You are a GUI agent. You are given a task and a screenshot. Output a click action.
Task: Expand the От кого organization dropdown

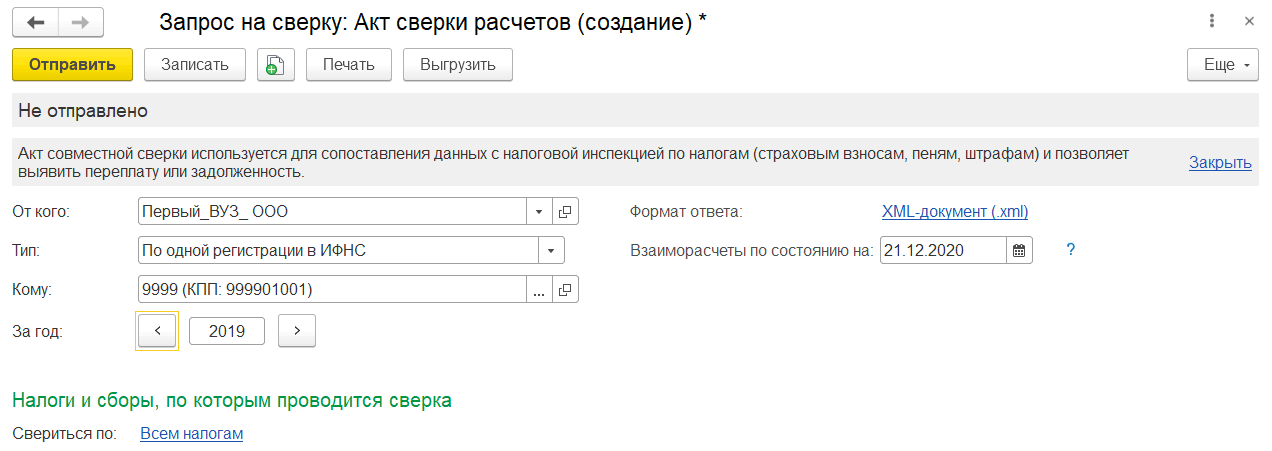[x=539, y=212]
